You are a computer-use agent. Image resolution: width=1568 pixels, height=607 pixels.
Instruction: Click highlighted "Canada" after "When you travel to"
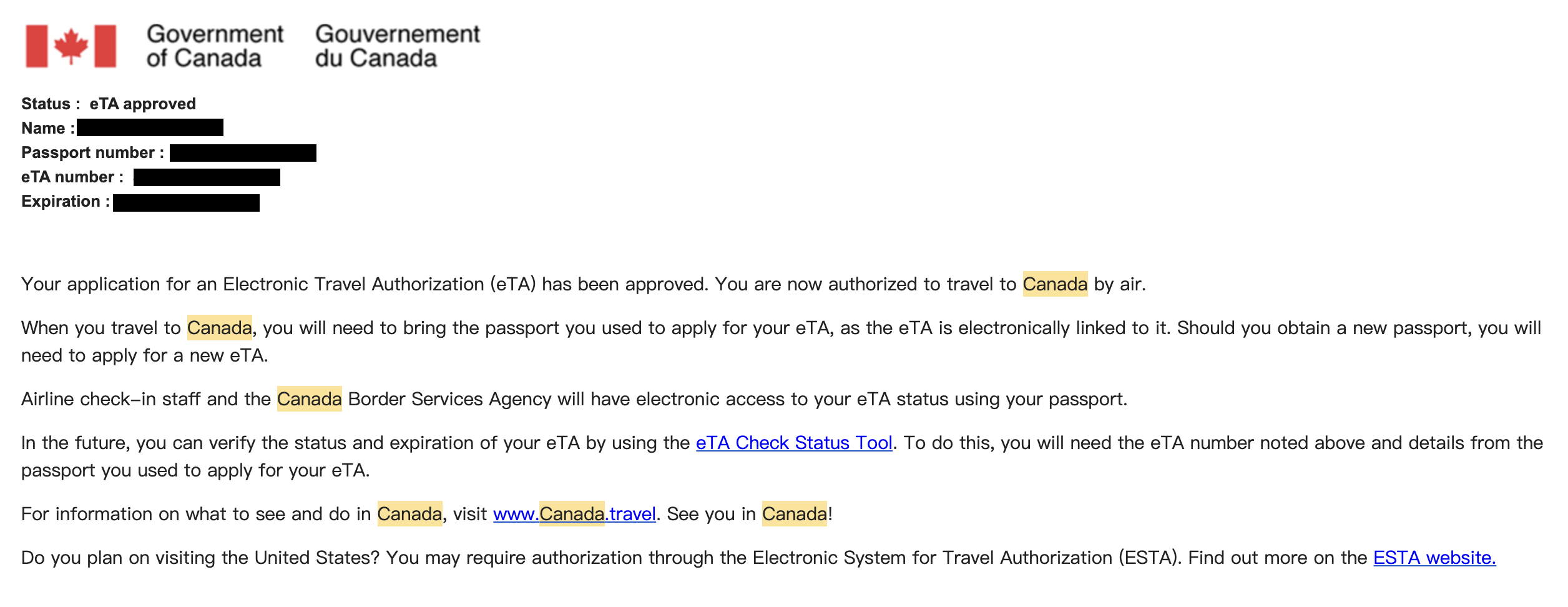point(219,328)
